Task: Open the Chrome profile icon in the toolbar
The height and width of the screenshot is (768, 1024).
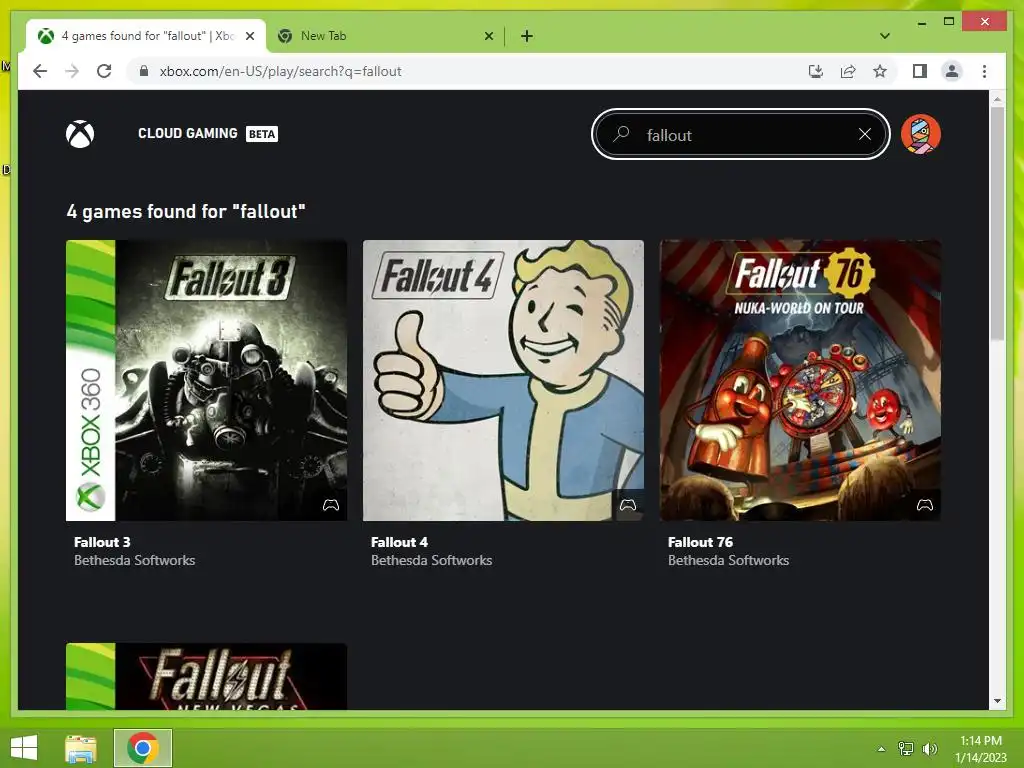Action: [952, 71]
